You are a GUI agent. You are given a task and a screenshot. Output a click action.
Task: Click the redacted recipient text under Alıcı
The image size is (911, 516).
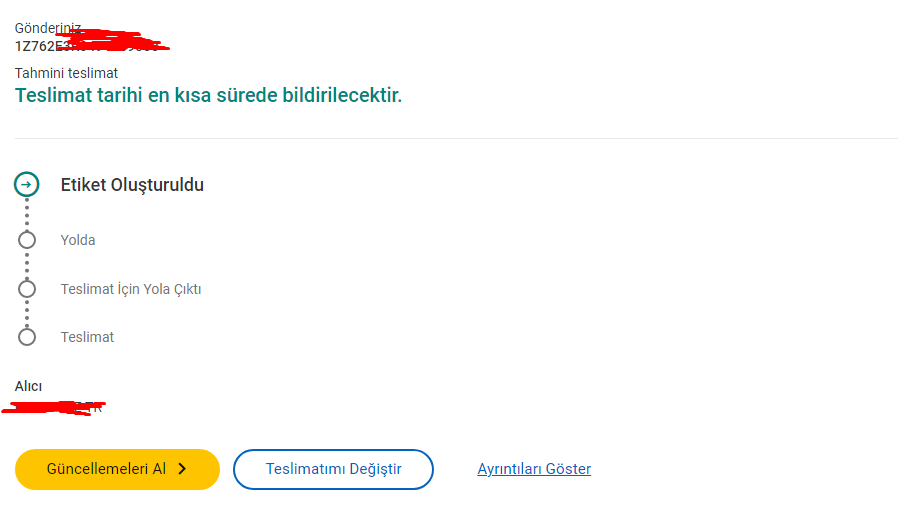pos(55,407)
